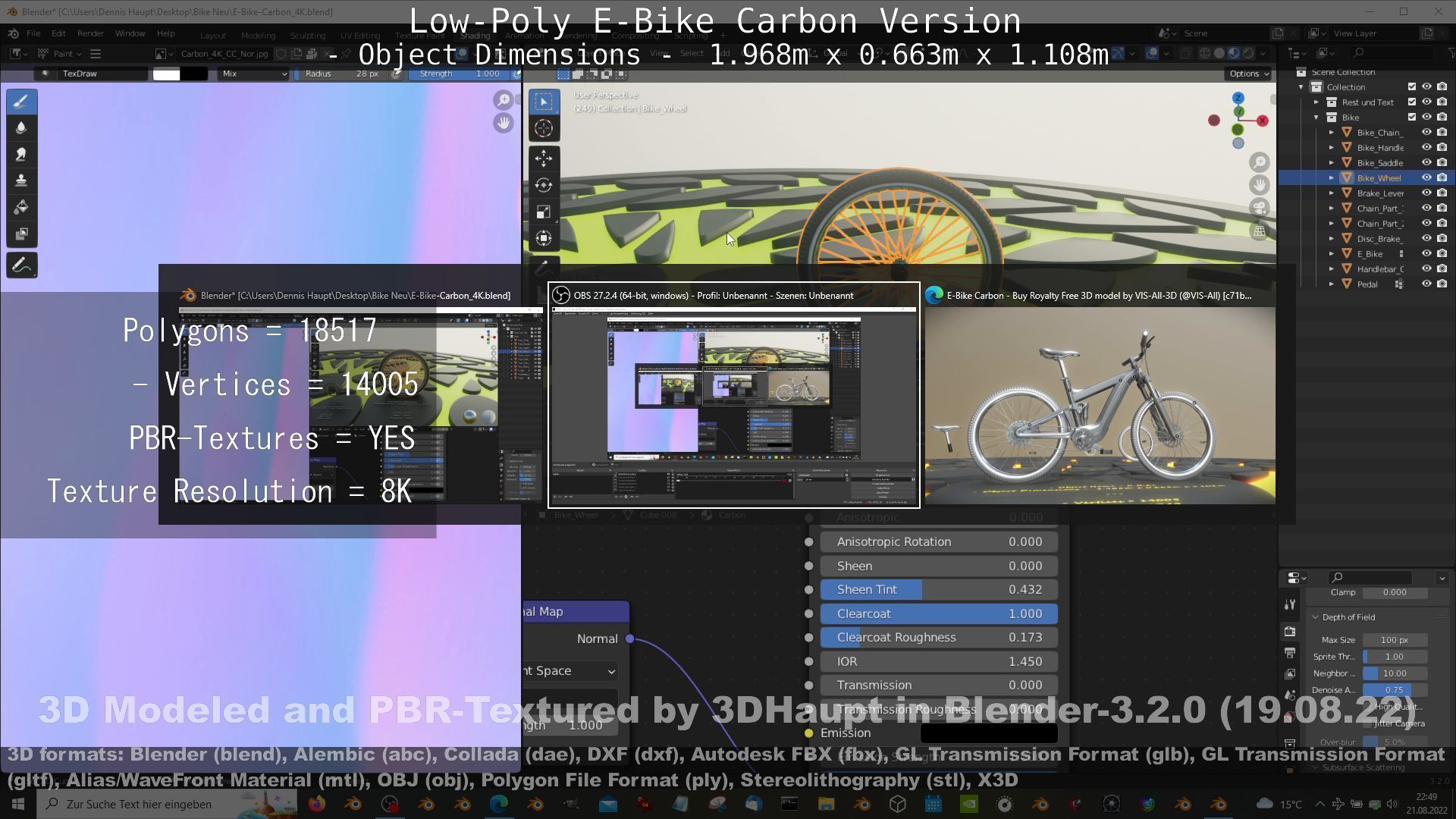Select the Fill bucket tool
The height and width of the screenshot is (819, 1456).
point(21,207)
